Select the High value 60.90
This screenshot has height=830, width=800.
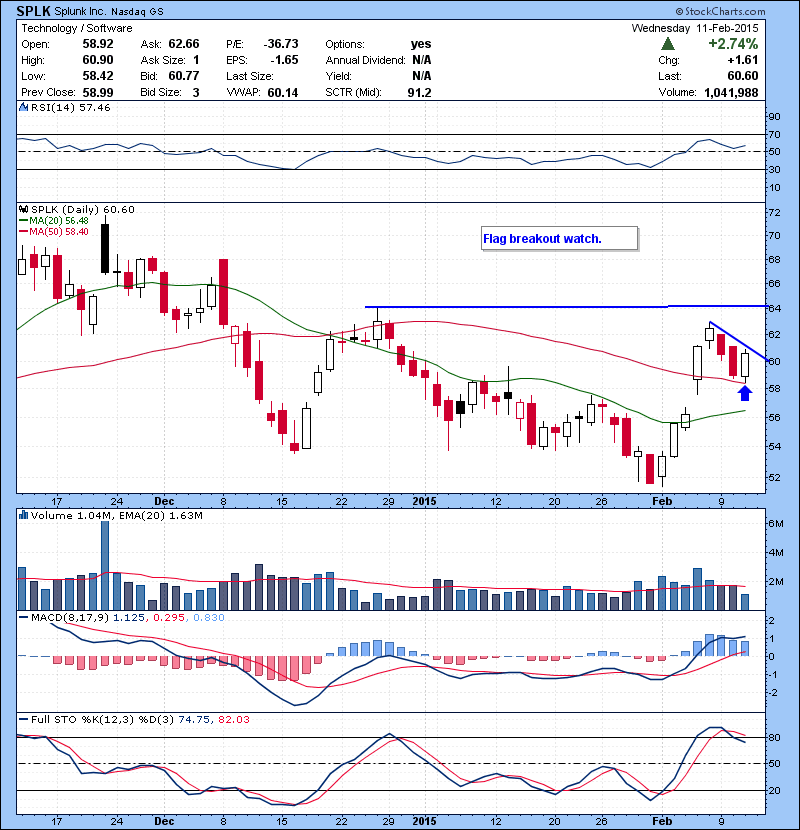point(98,60)
